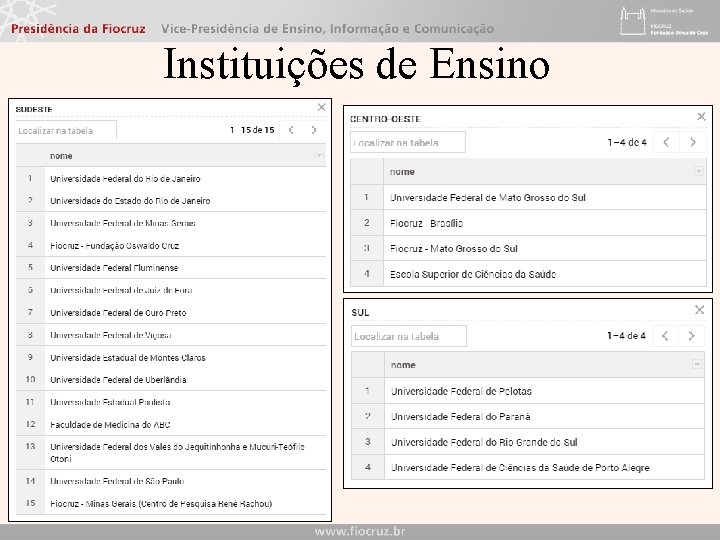Select Universidade Federal de Minas Gerais row
The width and height of the screenshot is (720, 540).
click(x=171, y=223)
